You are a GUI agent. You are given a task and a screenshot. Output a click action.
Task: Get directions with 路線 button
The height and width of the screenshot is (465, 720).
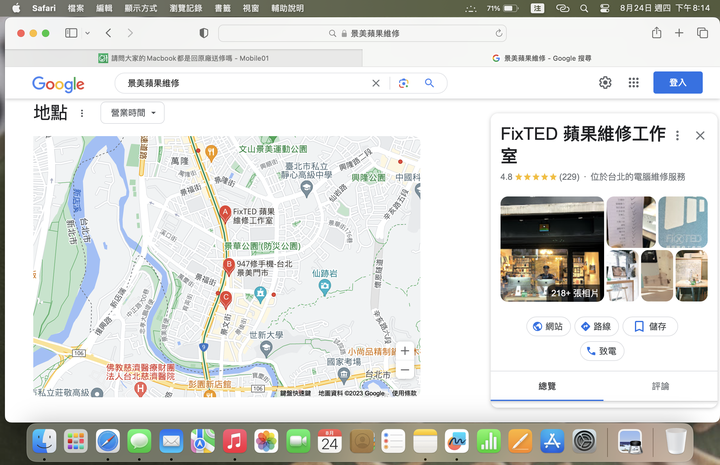596,326
